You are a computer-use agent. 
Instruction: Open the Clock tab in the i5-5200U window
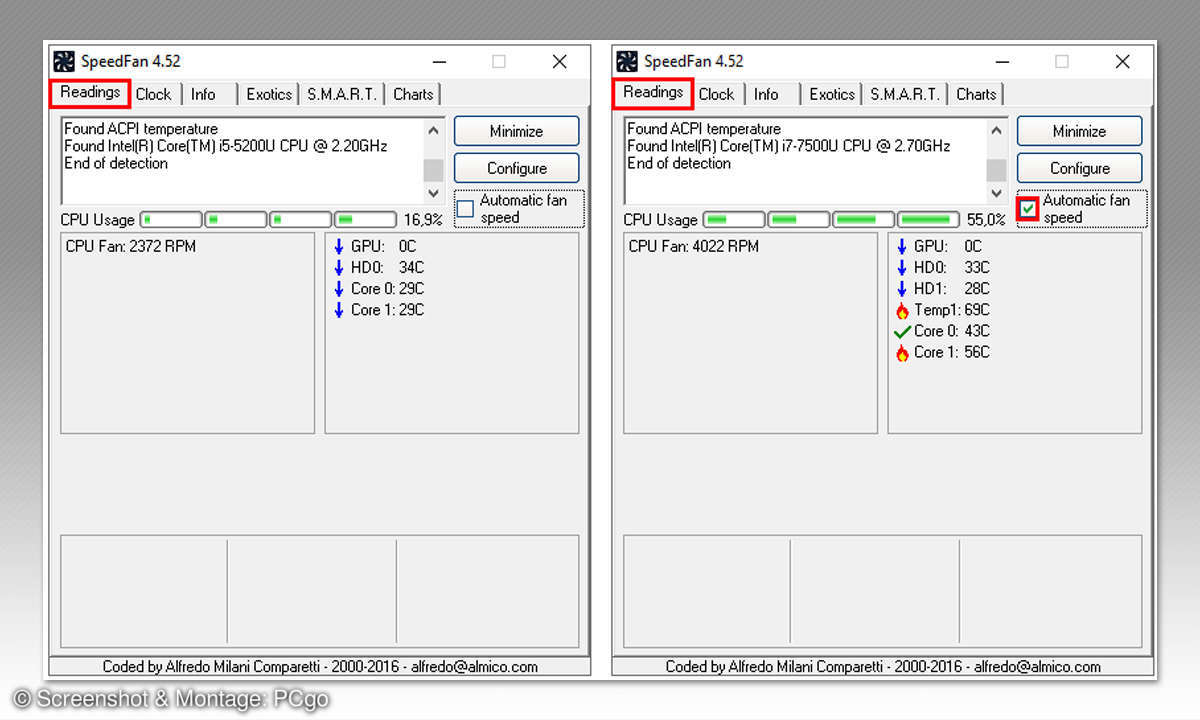click(154, 95)
